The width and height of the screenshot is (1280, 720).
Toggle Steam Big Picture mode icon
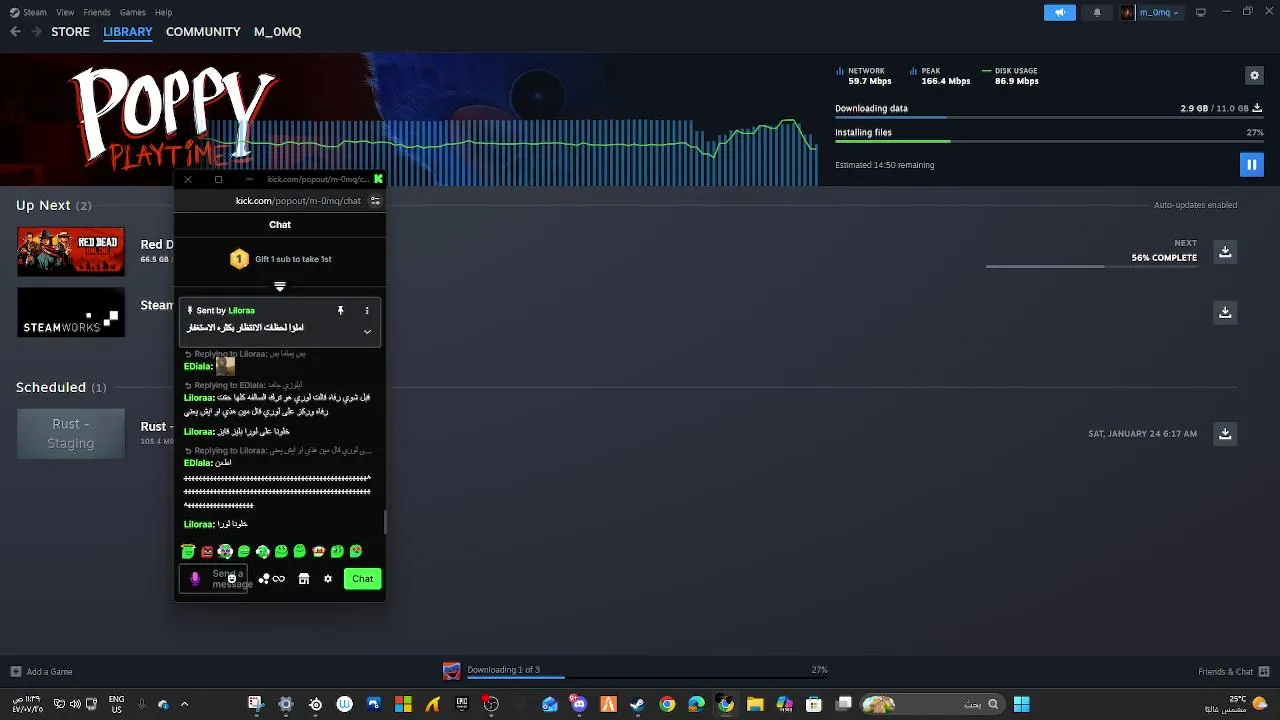(1201, 12)
